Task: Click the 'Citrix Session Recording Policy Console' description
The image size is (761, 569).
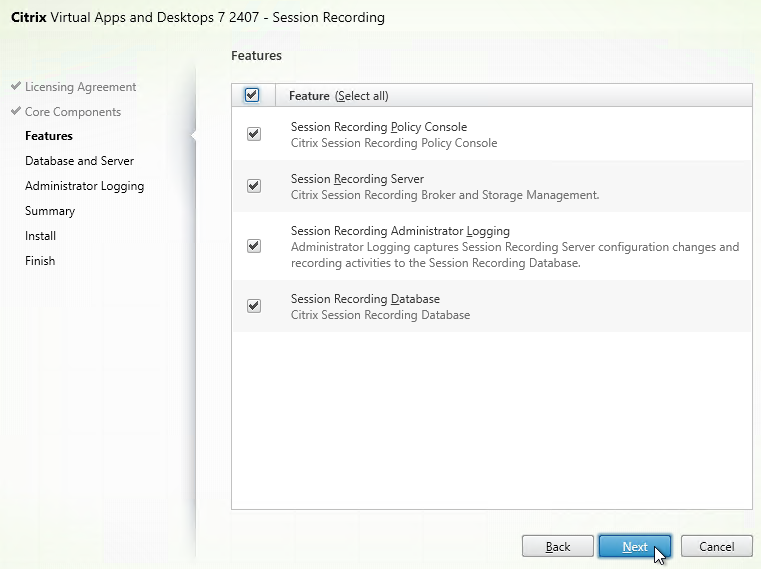Action: (x=394, y=143)
